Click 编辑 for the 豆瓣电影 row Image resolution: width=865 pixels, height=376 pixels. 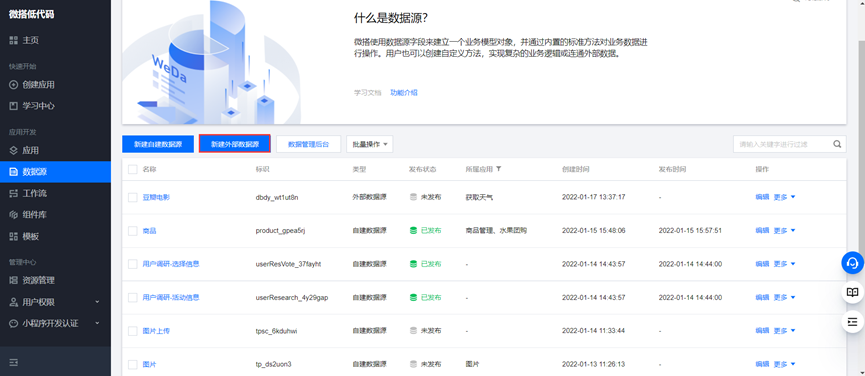tap(762, 197)
